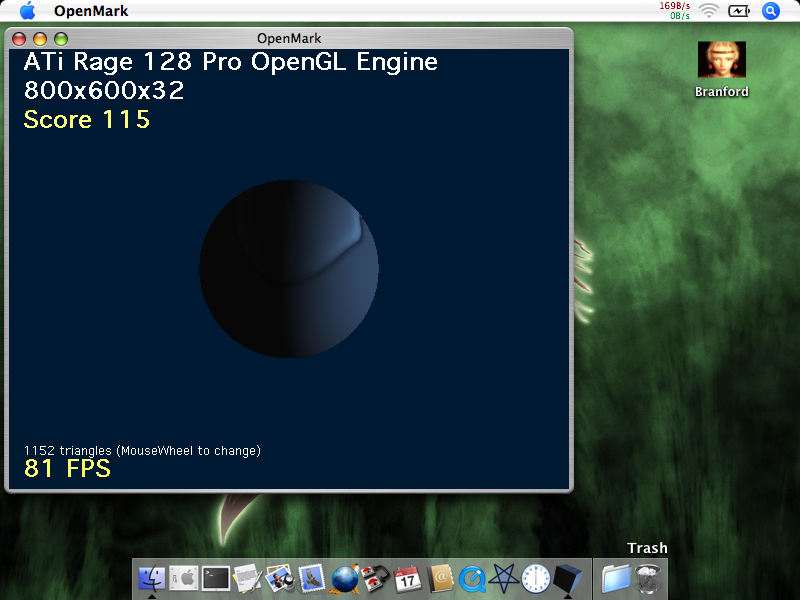Click the battery charging status icon

pos(739,11)
